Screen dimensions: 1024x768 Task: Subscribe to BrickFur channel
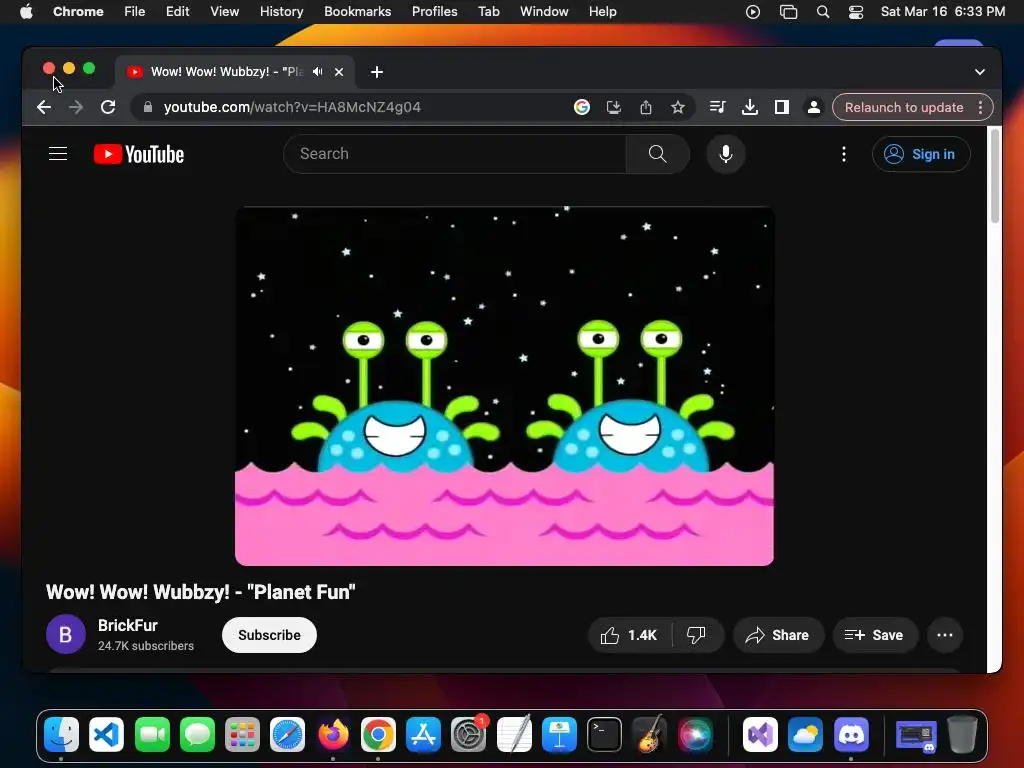(269, 635)
